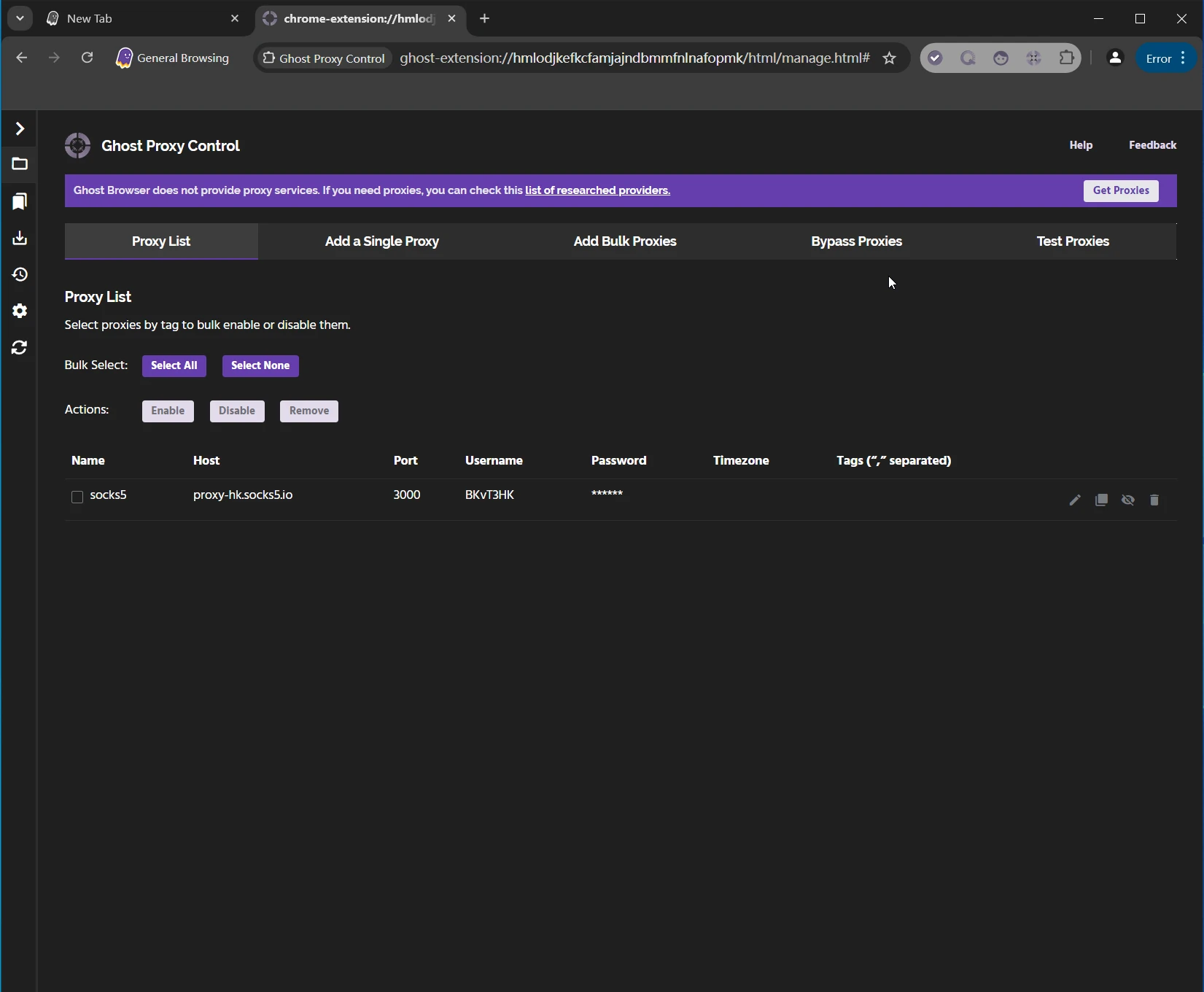Click the username BKvT3HK

click(489, 495)
